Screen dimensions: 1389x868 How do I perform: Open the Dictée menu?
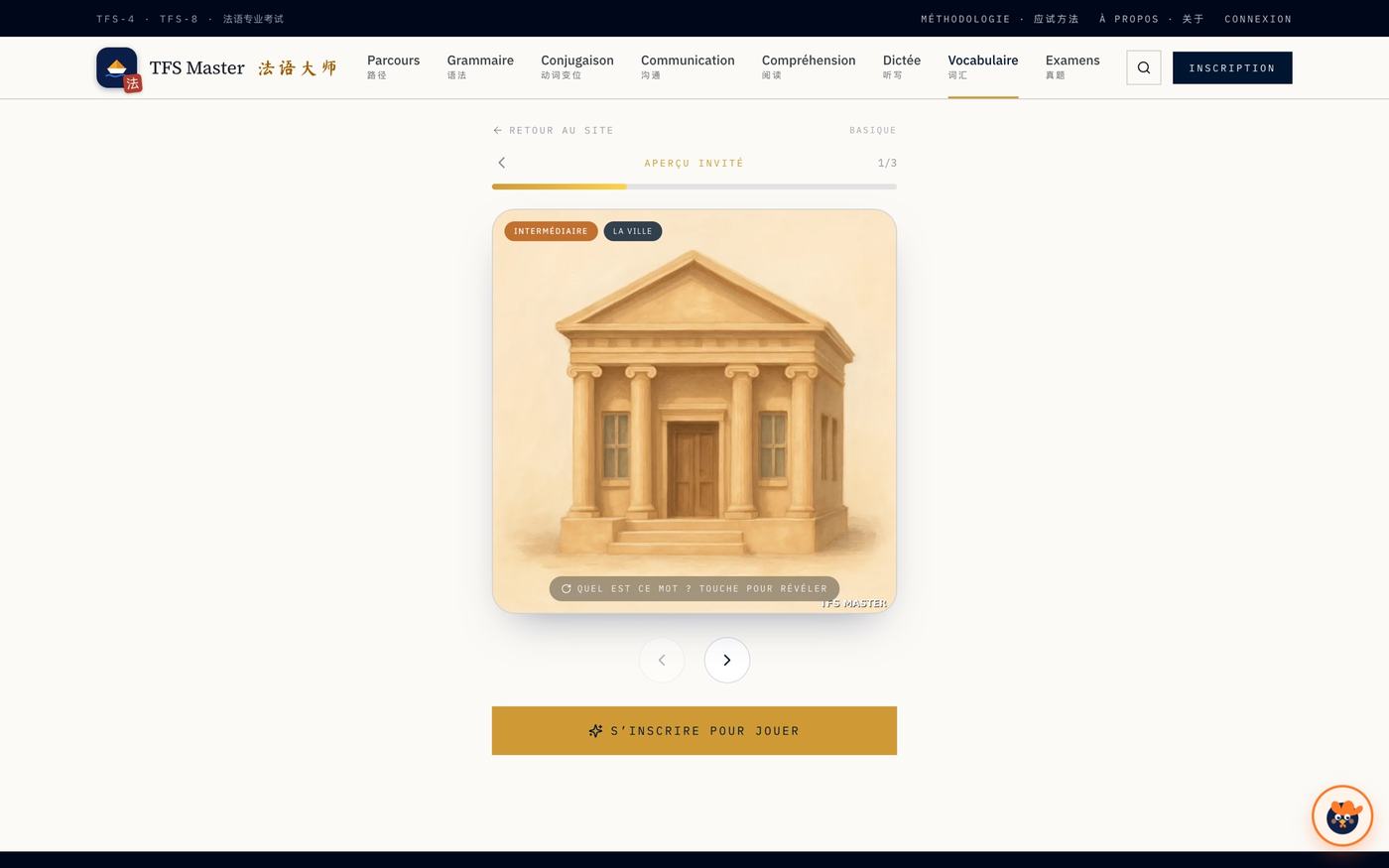click(902, 66)
